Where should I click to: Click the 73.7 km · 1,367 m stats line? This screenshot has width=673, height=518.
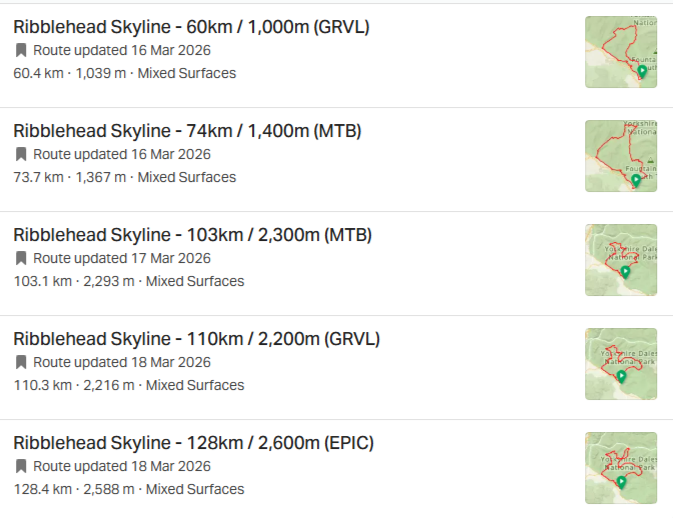point(124,177)
